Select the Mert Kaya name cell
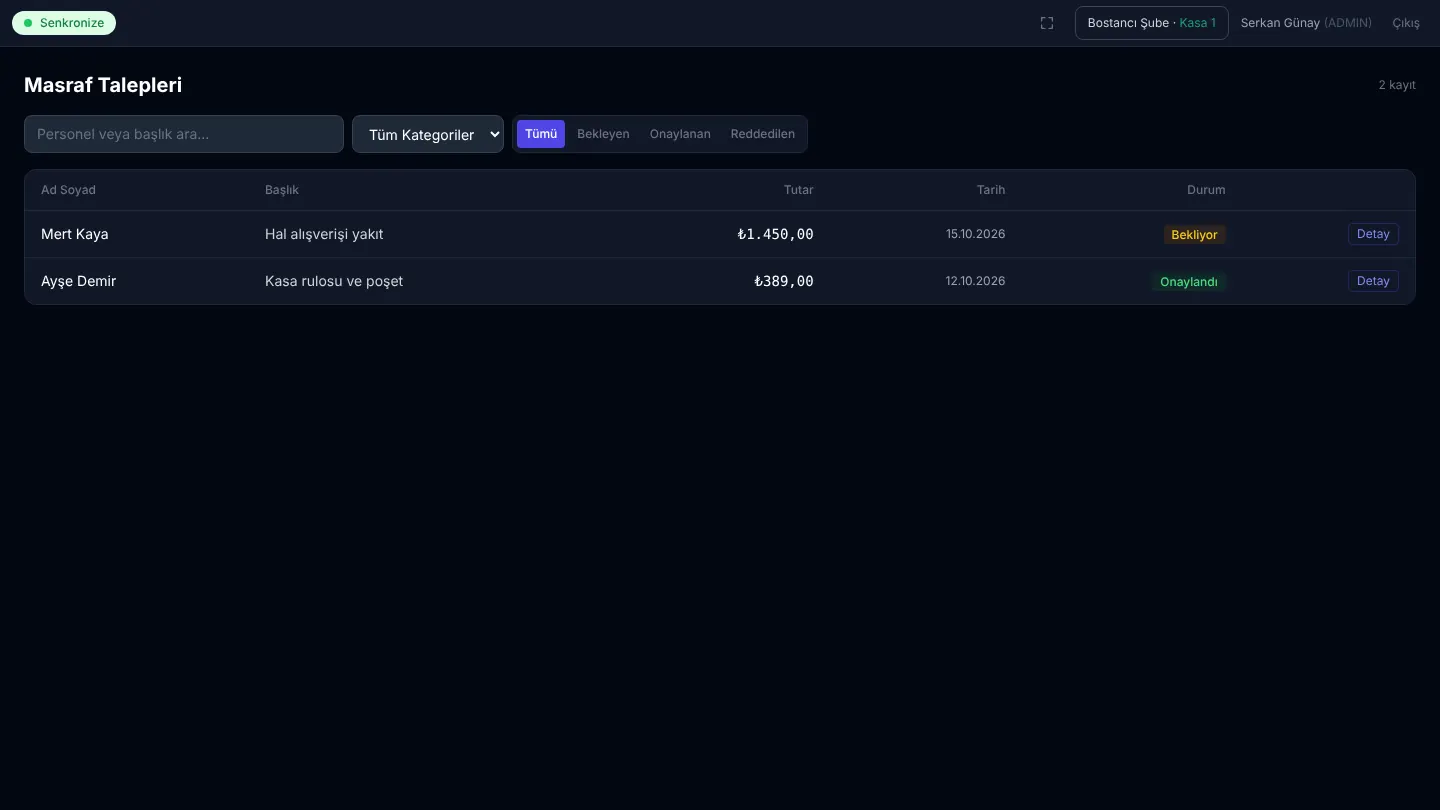The height and width of the screenshot is (810, 1440). coord(75,234)
